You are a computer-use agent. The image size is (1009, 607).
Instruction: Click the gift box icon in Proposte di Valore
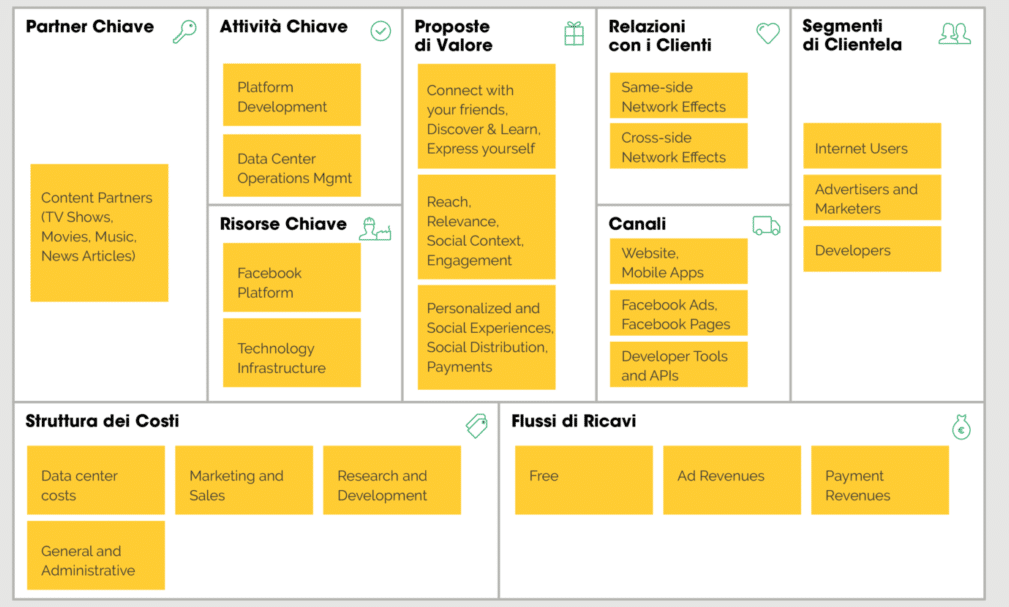tap(574, 33)
